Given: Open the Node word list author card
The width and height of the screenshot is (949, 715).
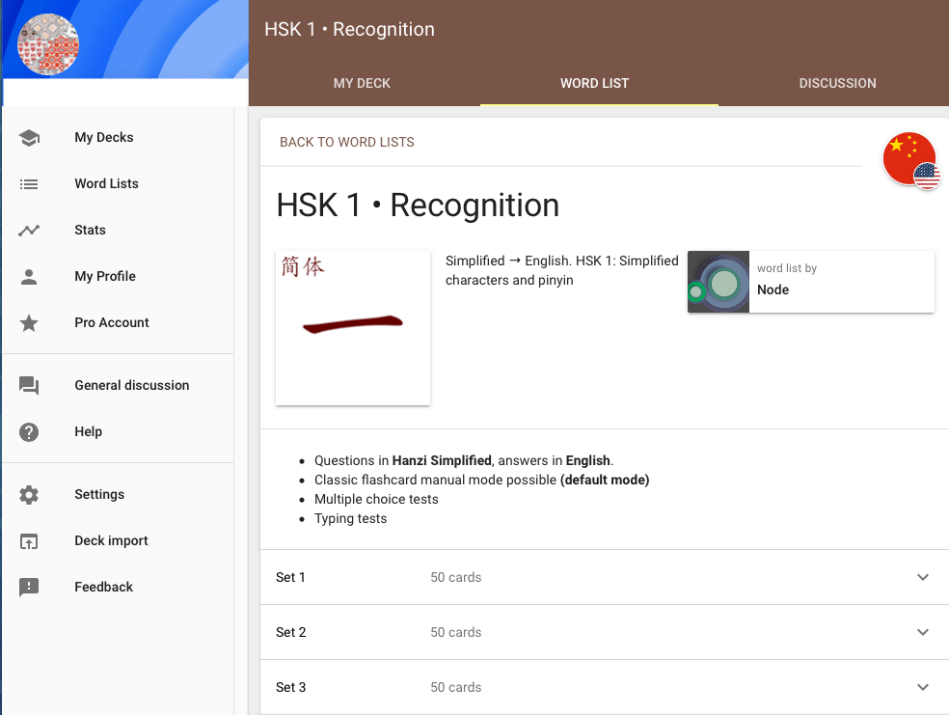Looking at the screenshot, I should click(810, 282).
